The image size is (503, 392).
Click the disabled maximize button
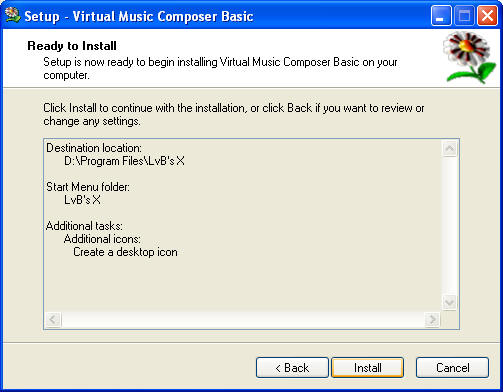(x=464, y=16)
